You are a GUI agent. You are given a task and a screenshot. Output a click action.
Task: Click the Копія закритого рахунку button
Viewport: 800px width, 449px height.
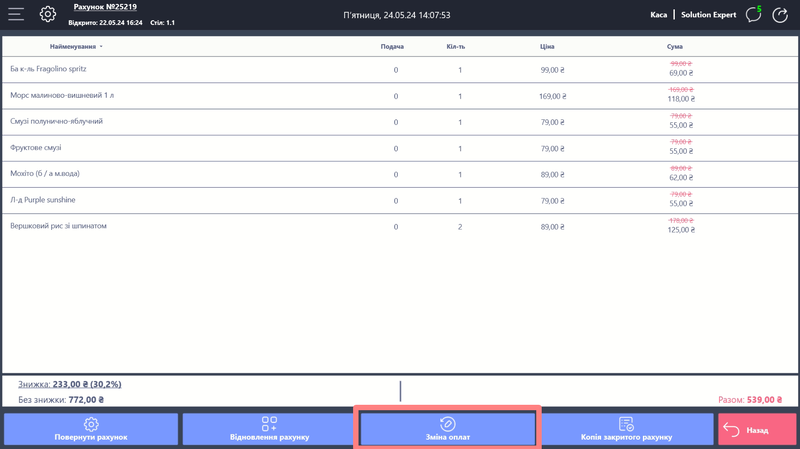[626, 429]
